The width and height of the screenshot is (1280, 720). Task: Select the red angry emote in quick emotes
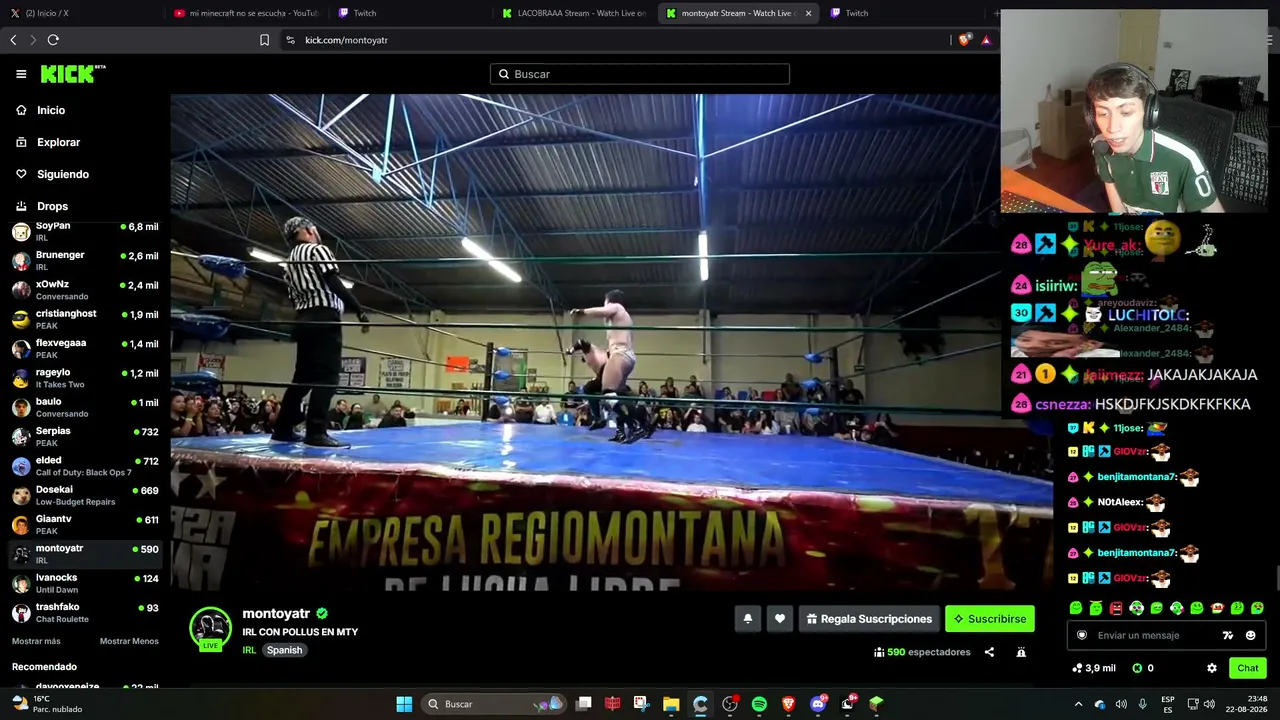click(x=1116, y=608)
